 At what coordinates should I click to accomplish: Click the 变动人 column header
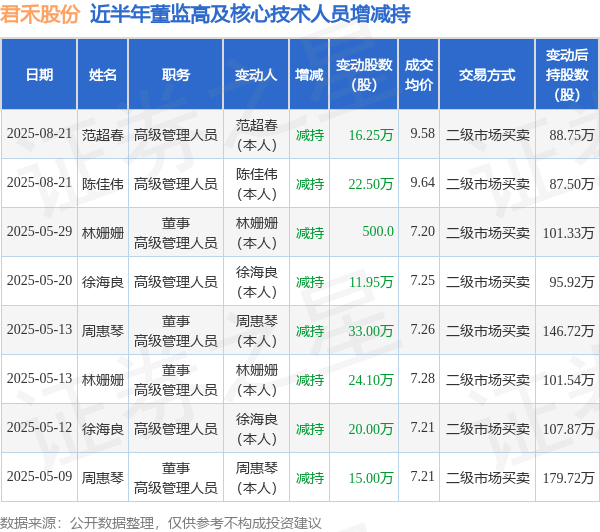(256, 75)
